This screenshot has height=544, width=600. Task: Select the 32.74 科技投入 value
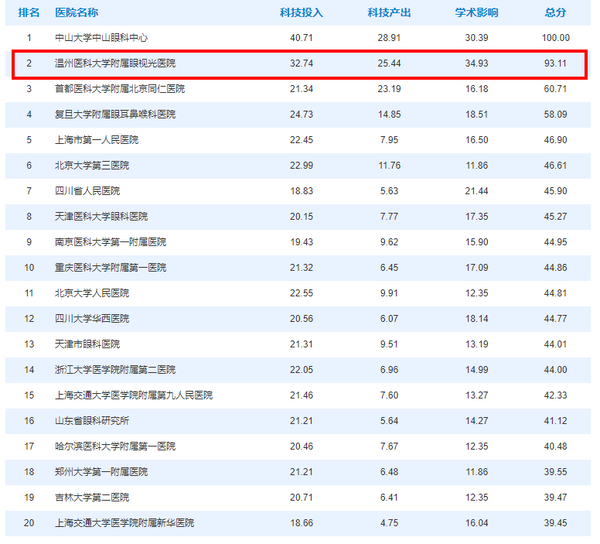pos(302,63)
